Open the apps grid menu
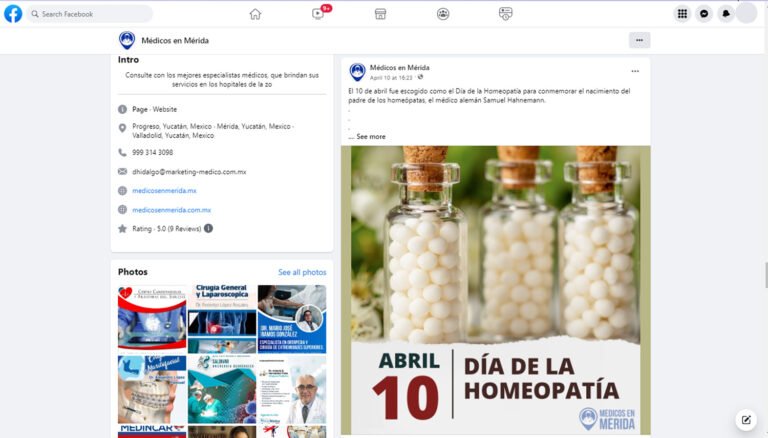The height and width of the screenshot is (438, 768). tap(682, 14)
